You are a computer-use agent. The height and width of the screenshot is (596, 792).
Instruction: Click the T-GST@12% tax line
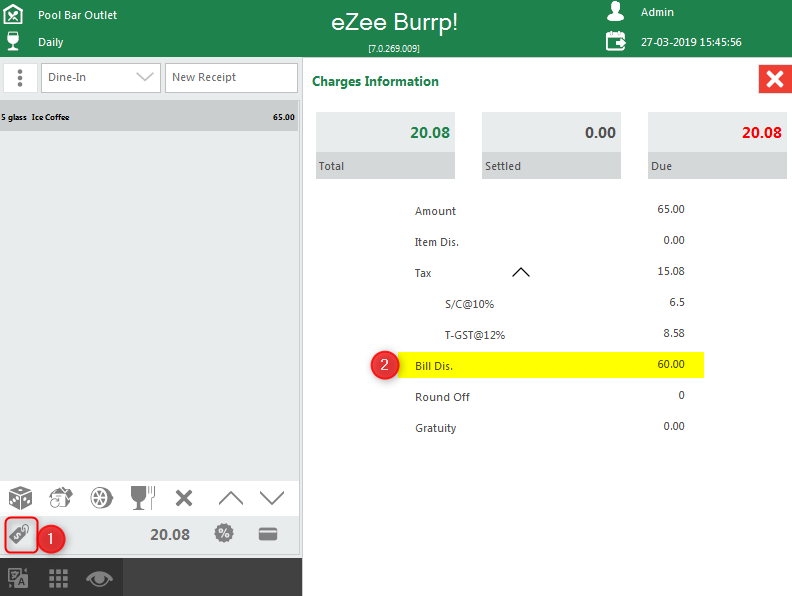[x=475, y=335]
